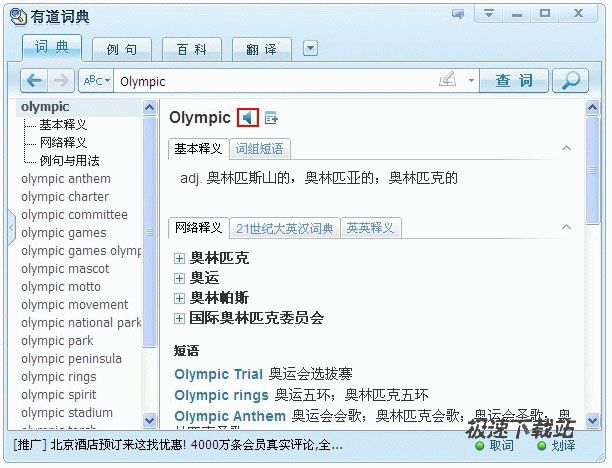612x468 pixels.
Task: Click the magnifier web search button
Action: [x=570, y=80]
